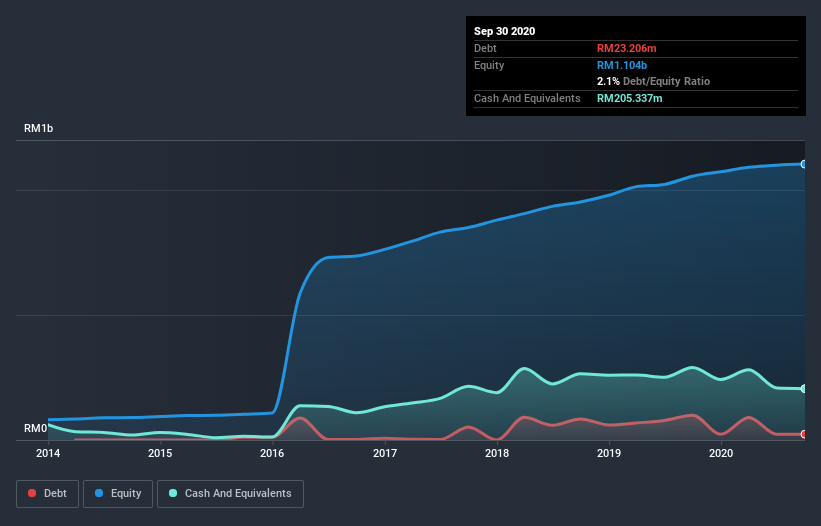Click the 2015 x-axis label

pyautogui.click(x=160, y=453)
